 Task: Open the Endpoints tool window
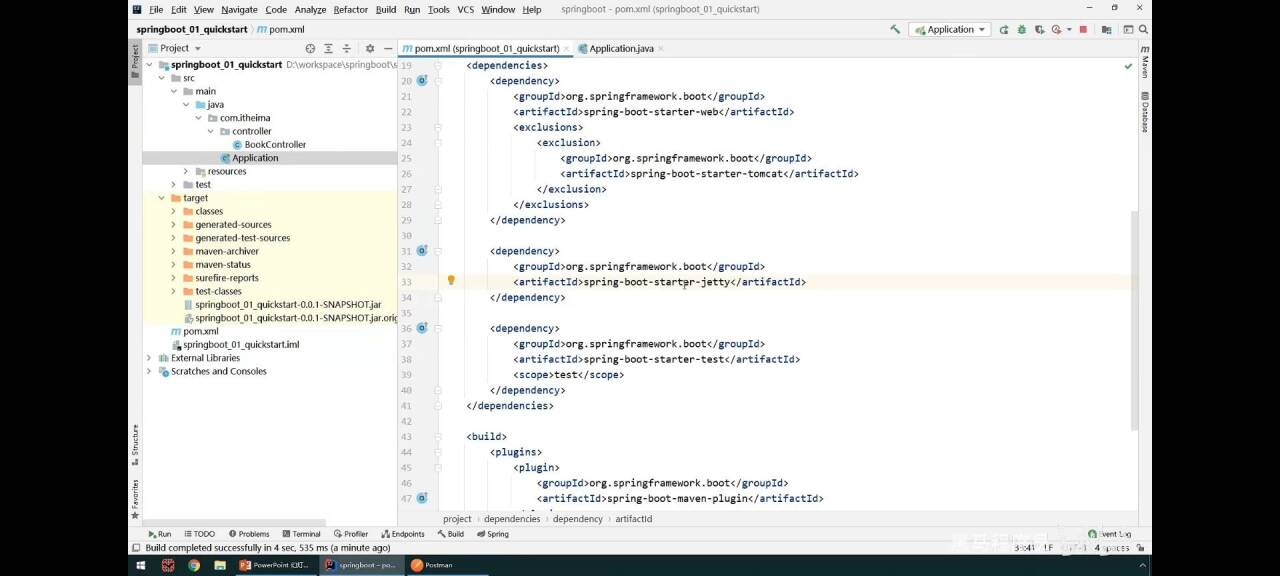402,534
